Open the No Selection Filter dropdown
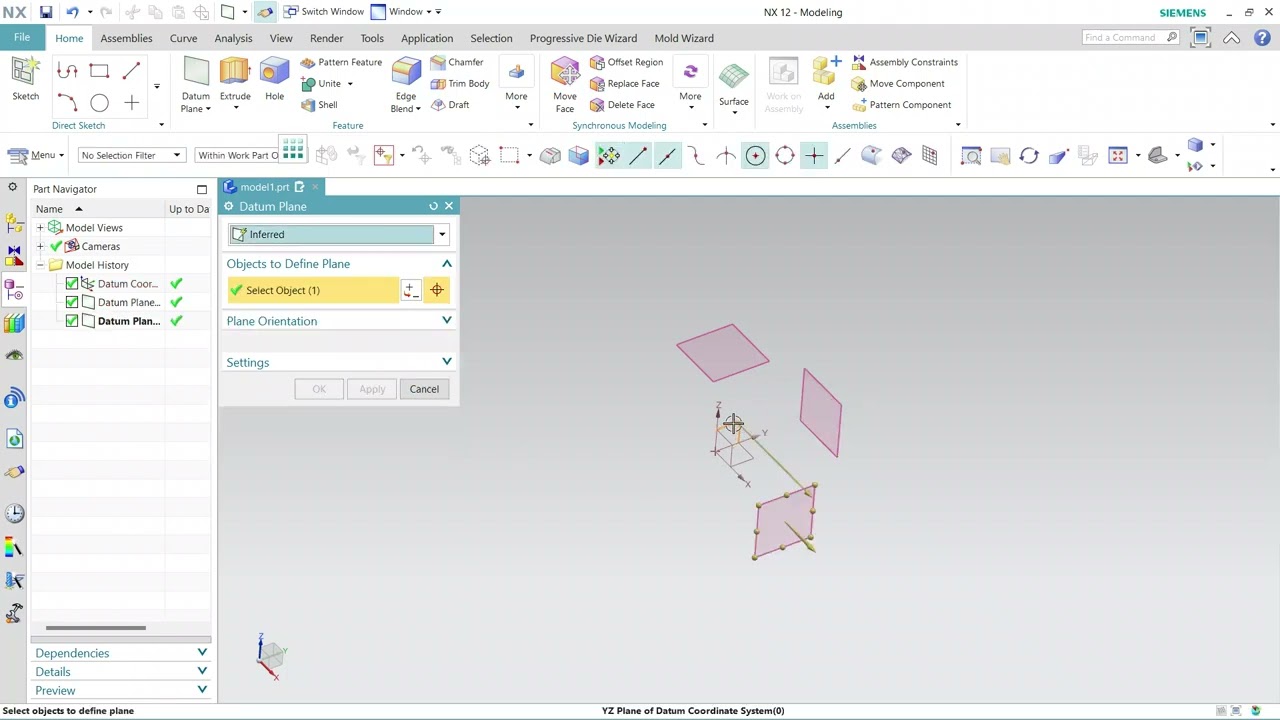Viewport: 1280px width, 720px height. click(x=131, y=155)
